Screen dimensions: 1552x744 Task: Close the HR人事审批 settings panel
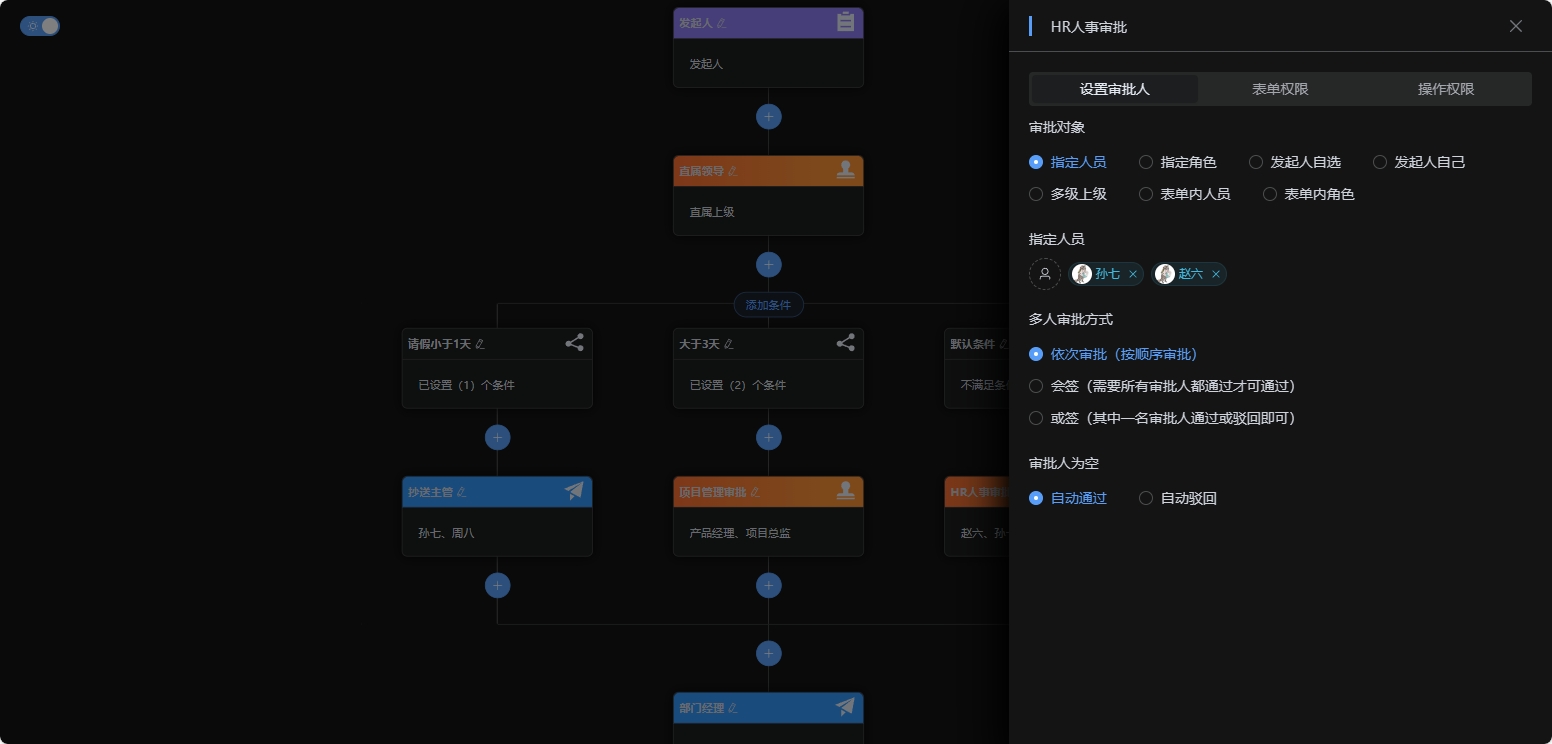tap(1516, 26)
